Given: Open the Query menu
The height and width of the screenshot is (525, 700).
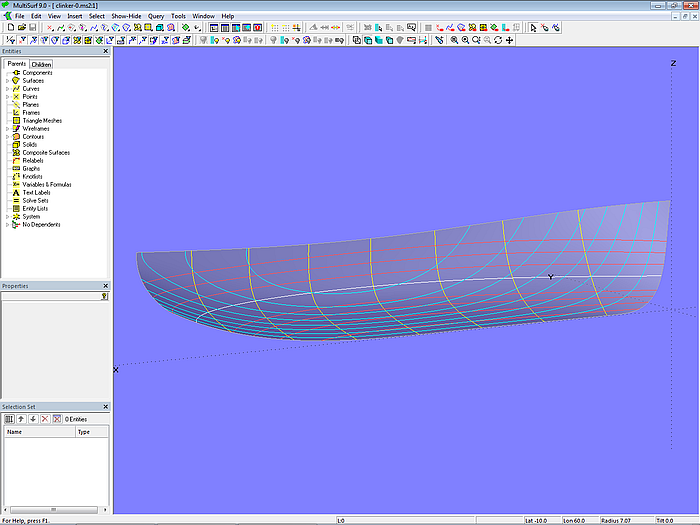Looking at the screenshot, I should coord(156,16).
